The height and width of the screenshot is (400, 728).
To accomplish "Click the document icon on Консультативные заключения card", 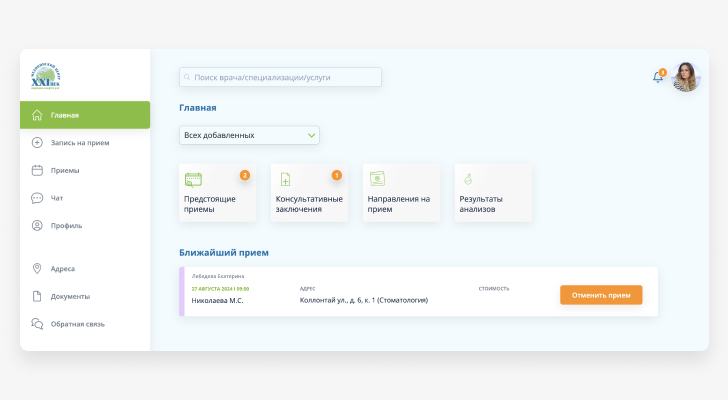I will tap(285, 179).
